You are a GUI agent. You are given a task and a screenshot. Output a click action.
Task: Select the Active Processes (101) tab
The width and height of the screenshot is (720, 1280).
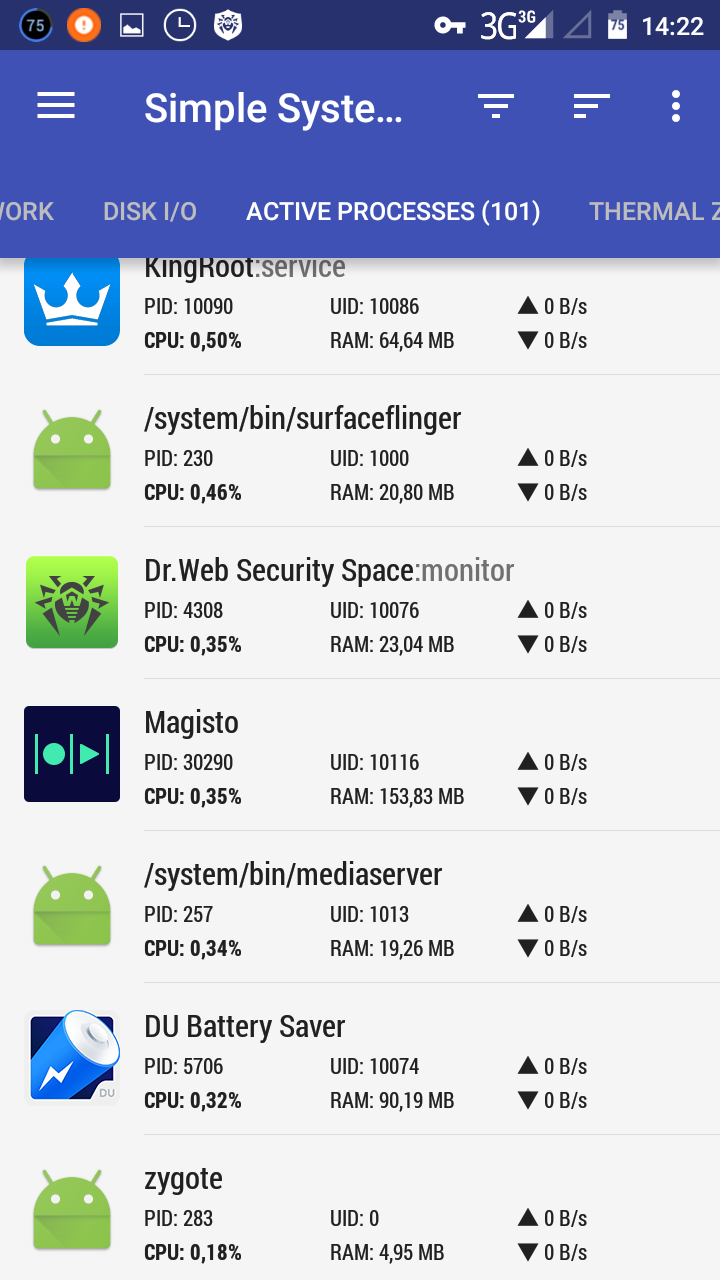[393, 211]
